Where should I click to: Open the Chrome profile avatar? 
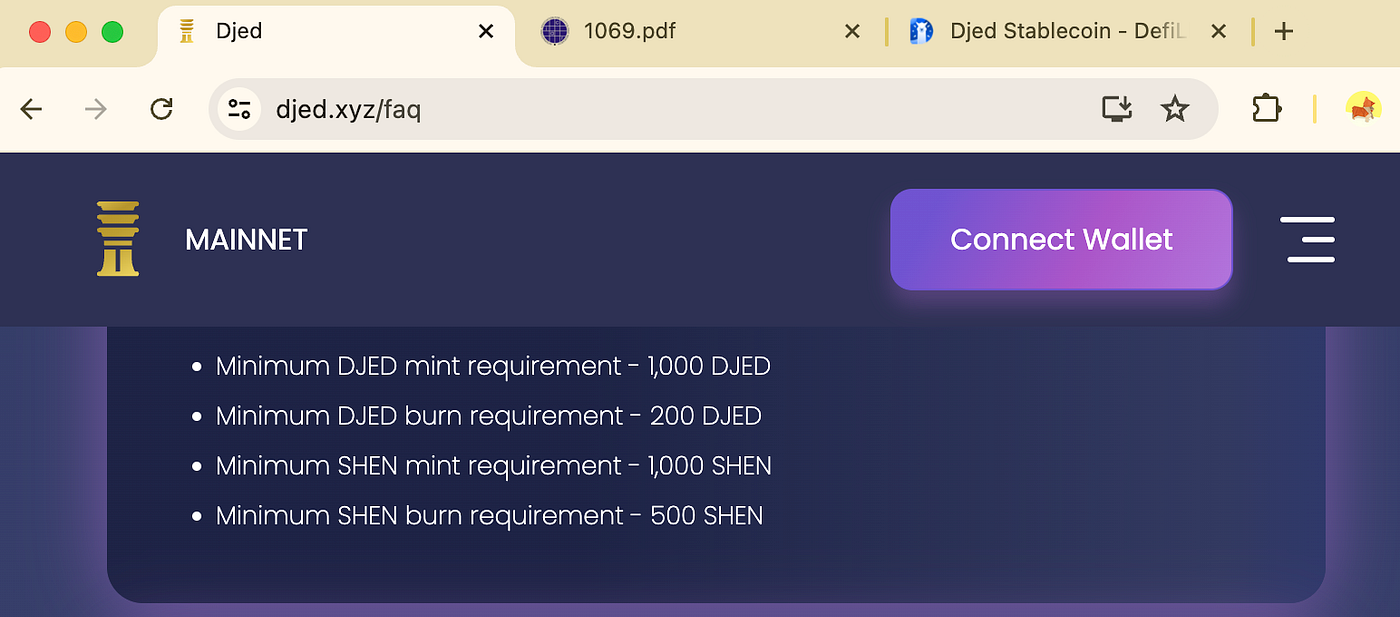[1362, 108]
